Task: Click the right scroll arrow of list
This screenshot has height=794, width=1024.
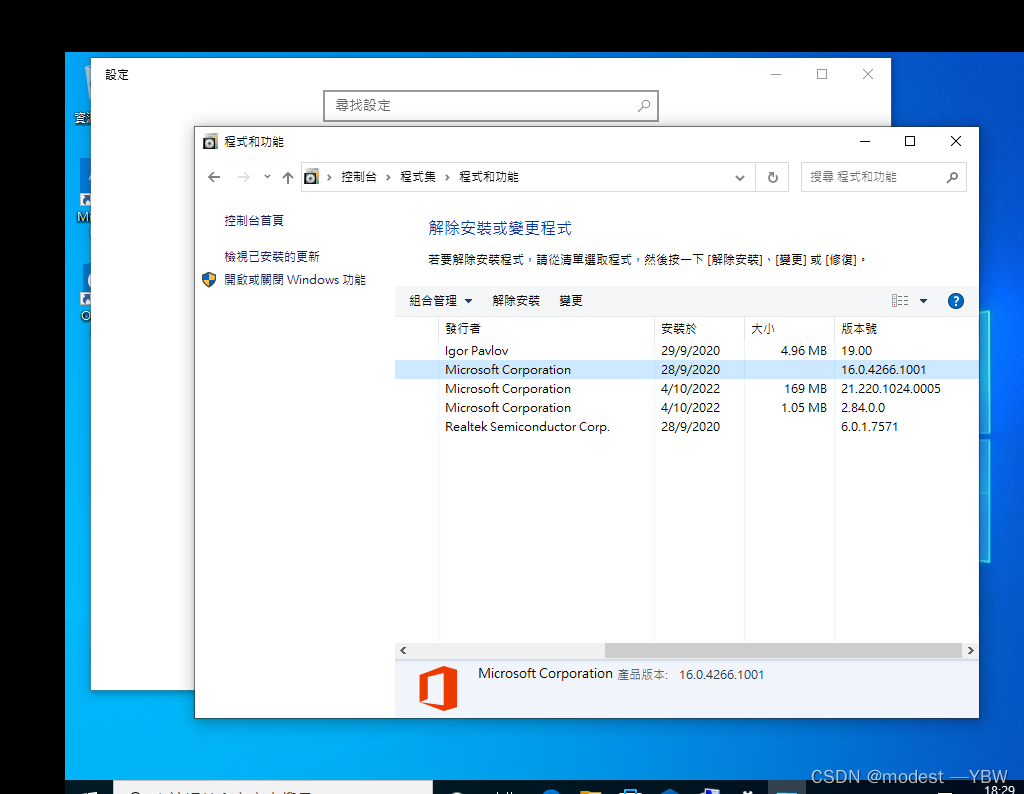Action: 970,650
